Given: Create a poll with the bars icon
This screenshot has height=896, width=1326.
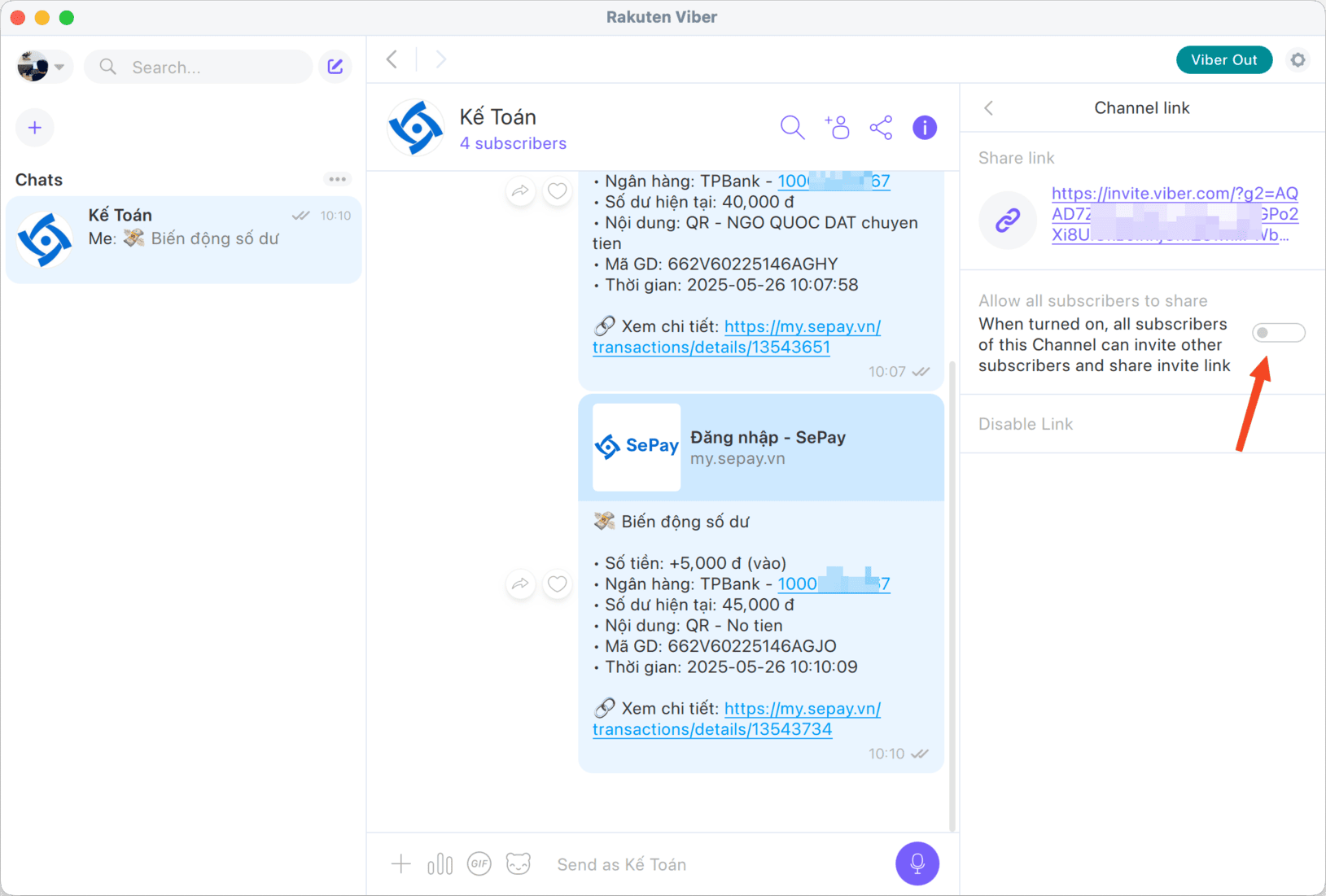Looking at the screenshot, I should point(440,863).
